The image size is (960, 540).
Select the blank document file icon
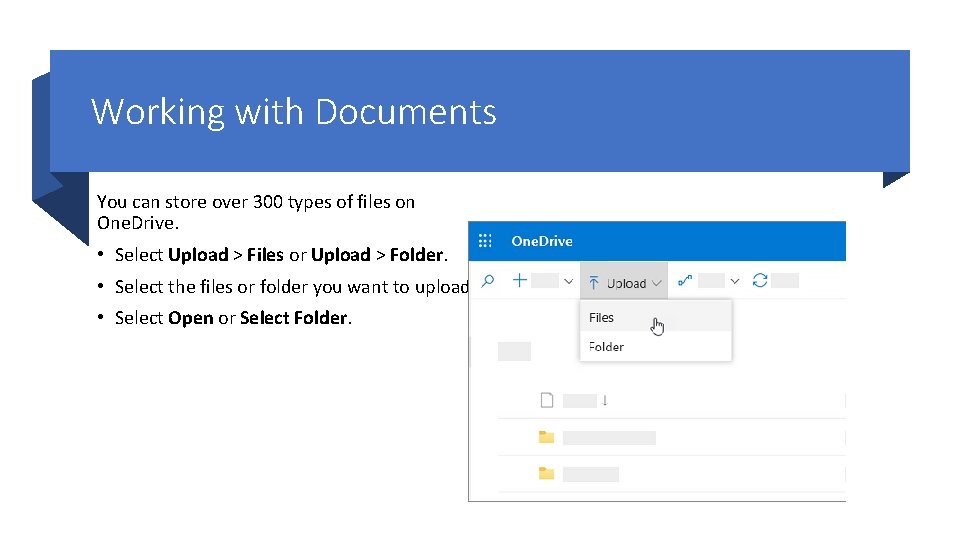tap(547, 400)
